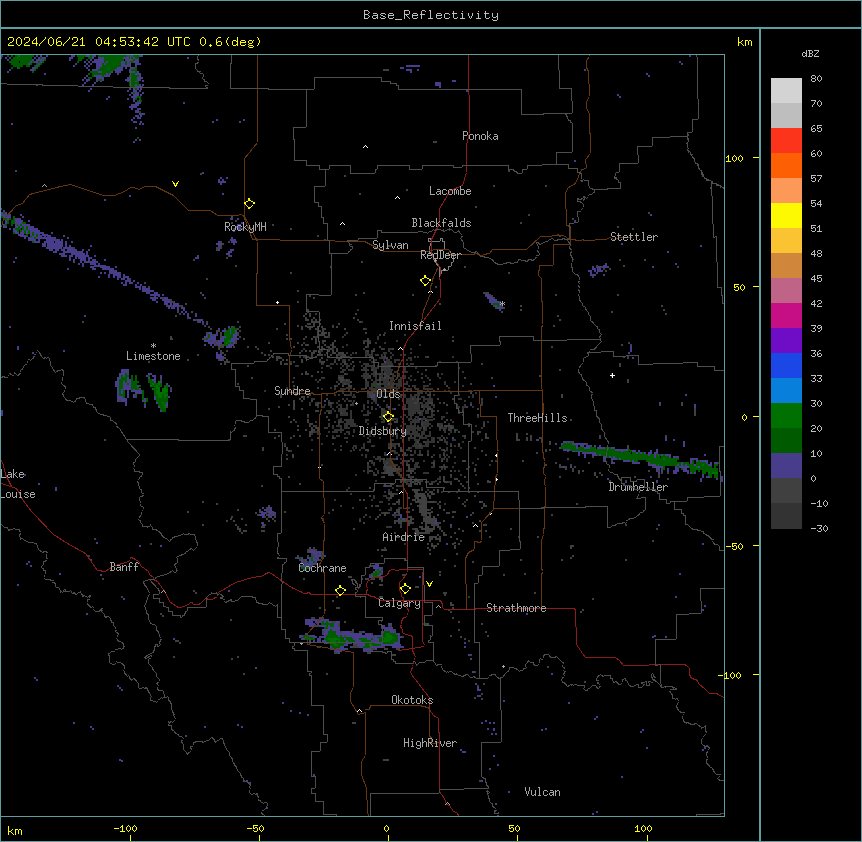Click the purple 39 dBZ legend swatch
This screenshot has height=842, width=862.
[786, 340]
